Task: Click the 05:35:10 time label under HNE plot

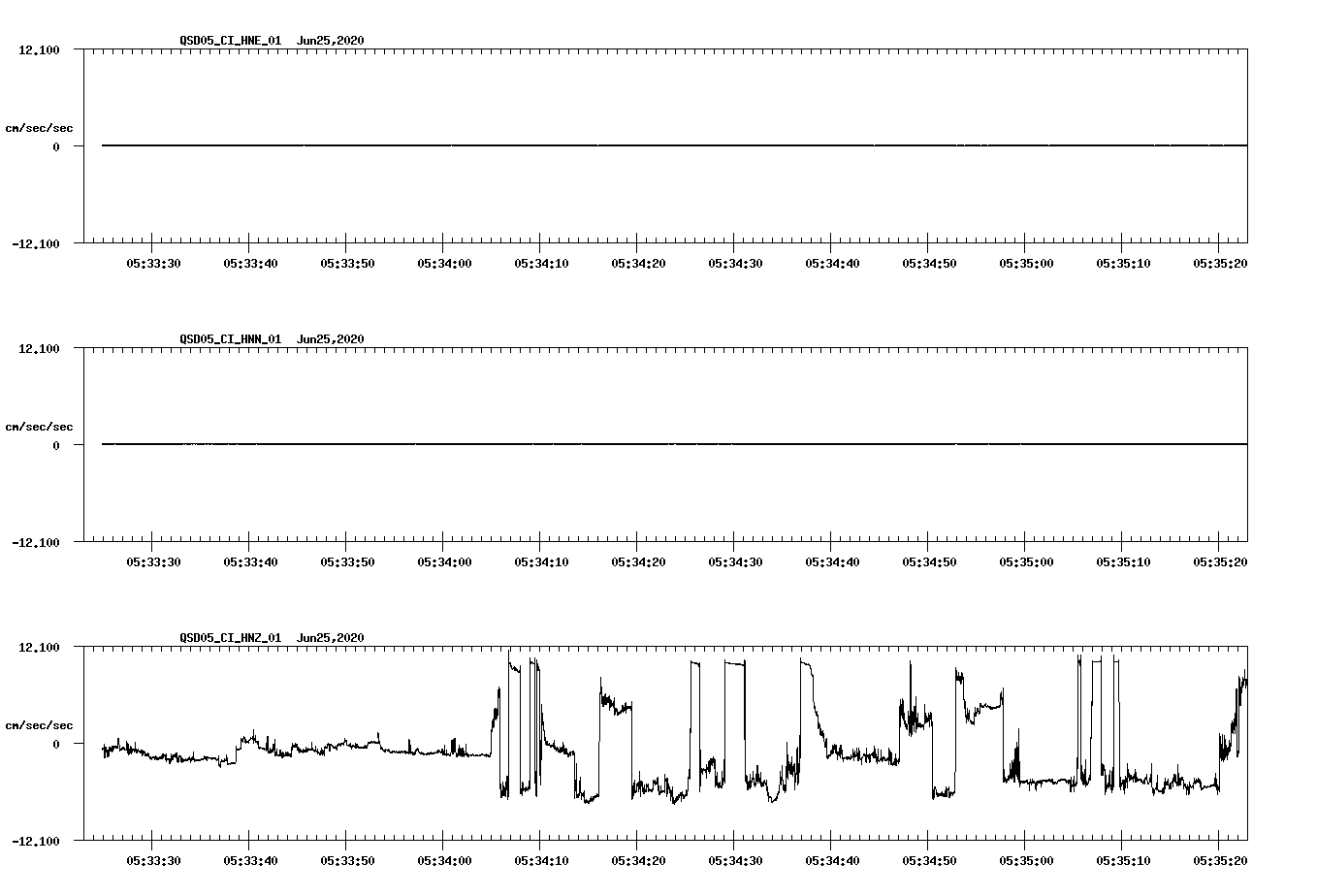Action: [1123, 264]
